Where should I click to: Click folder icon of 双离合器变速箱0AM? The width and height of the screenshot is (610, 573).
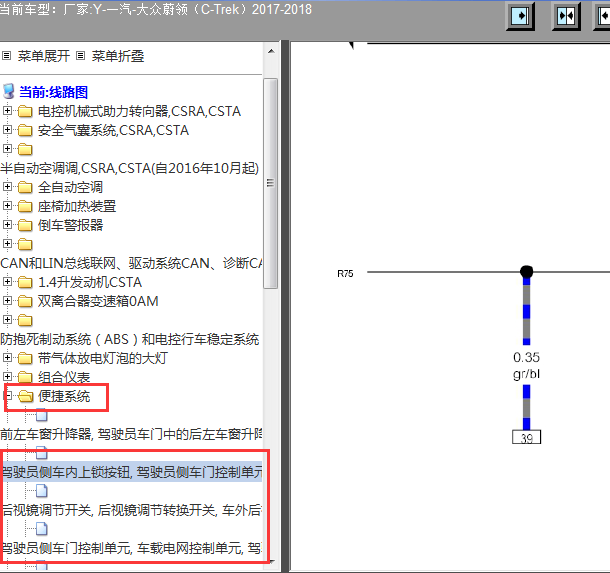point(25,301)
